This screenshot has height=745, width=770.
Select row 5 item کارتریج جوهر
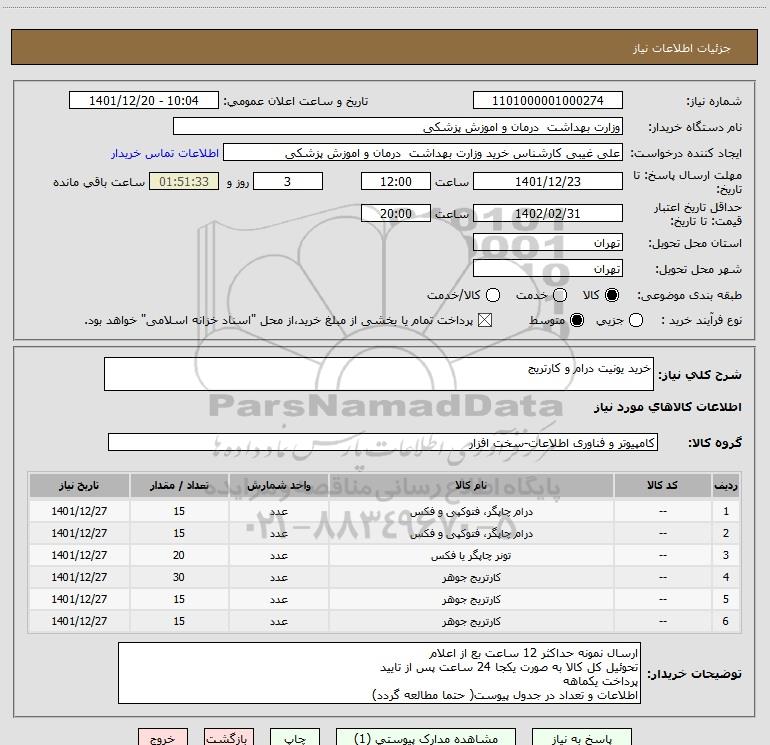471,600
